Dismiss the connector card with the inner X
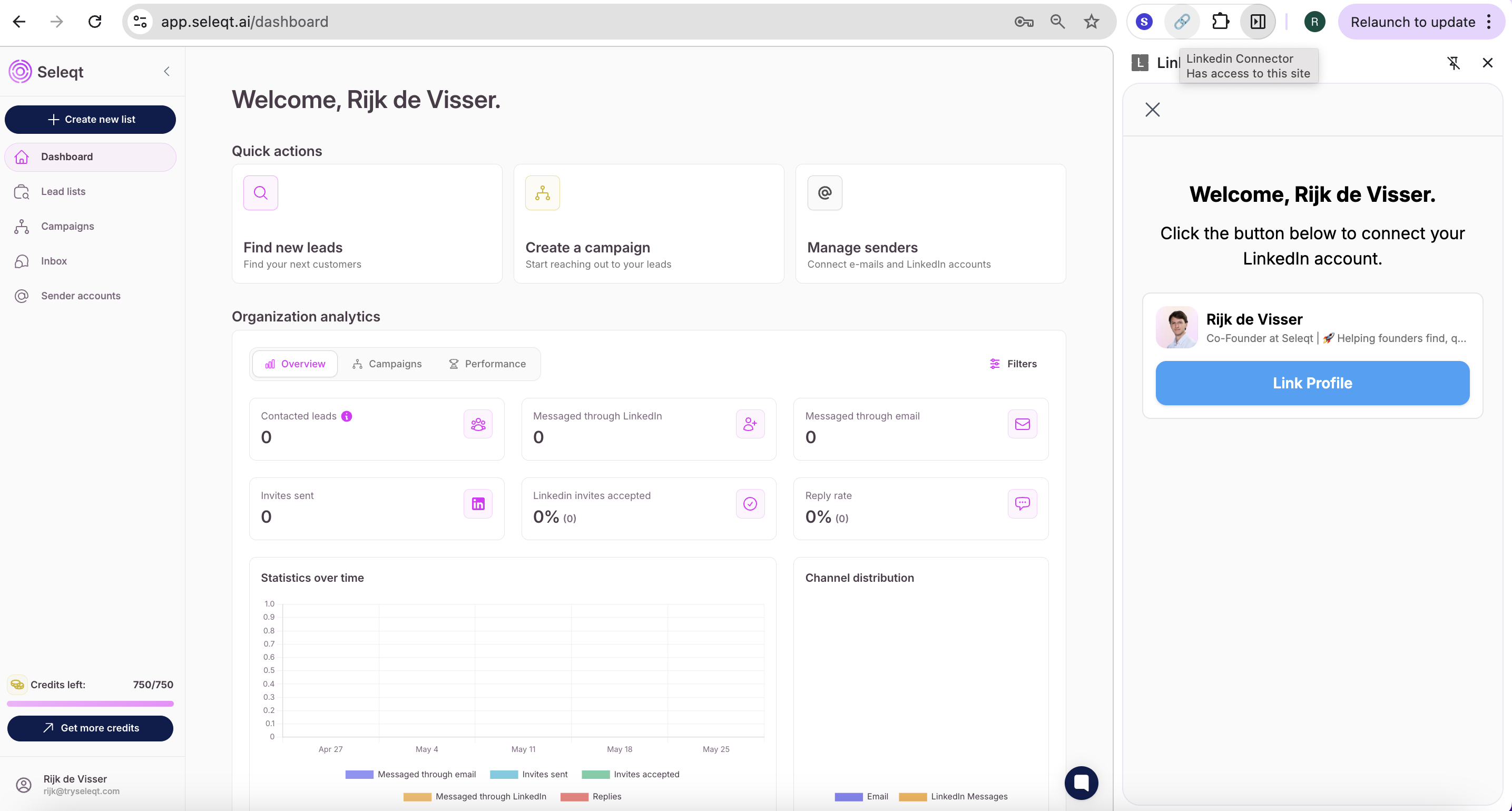Image resolution: width=1512 pixels, height=811 pixels. pos(1152,109)
